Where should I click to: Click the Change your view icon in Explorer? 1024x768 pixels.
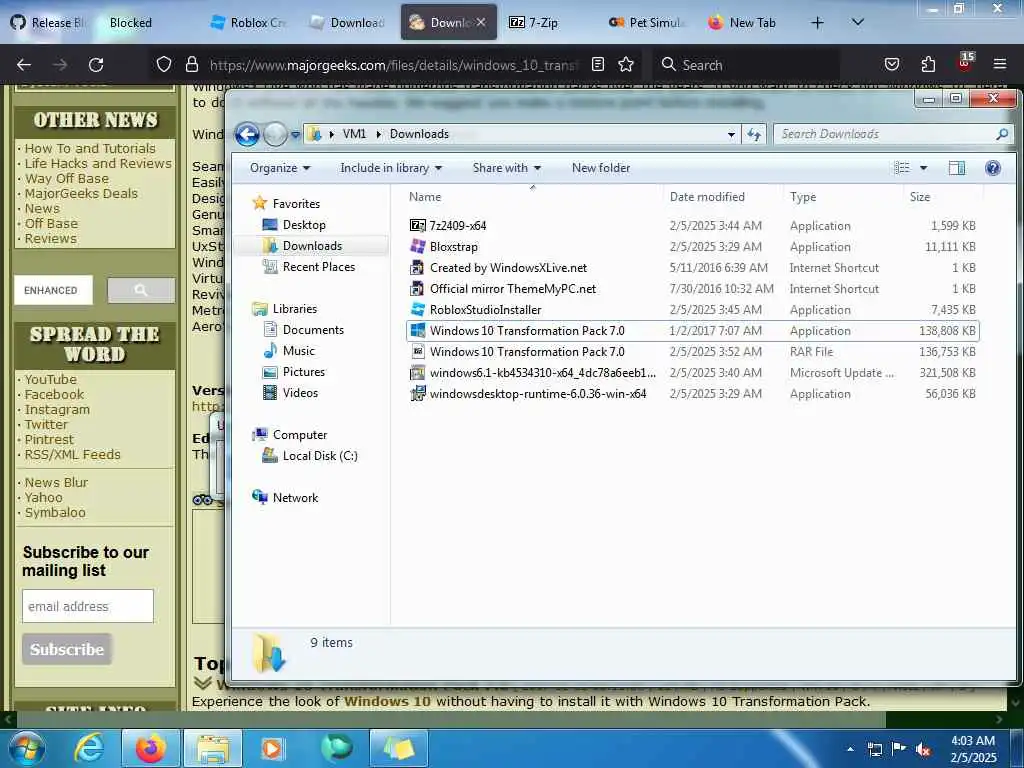[902, 168]
